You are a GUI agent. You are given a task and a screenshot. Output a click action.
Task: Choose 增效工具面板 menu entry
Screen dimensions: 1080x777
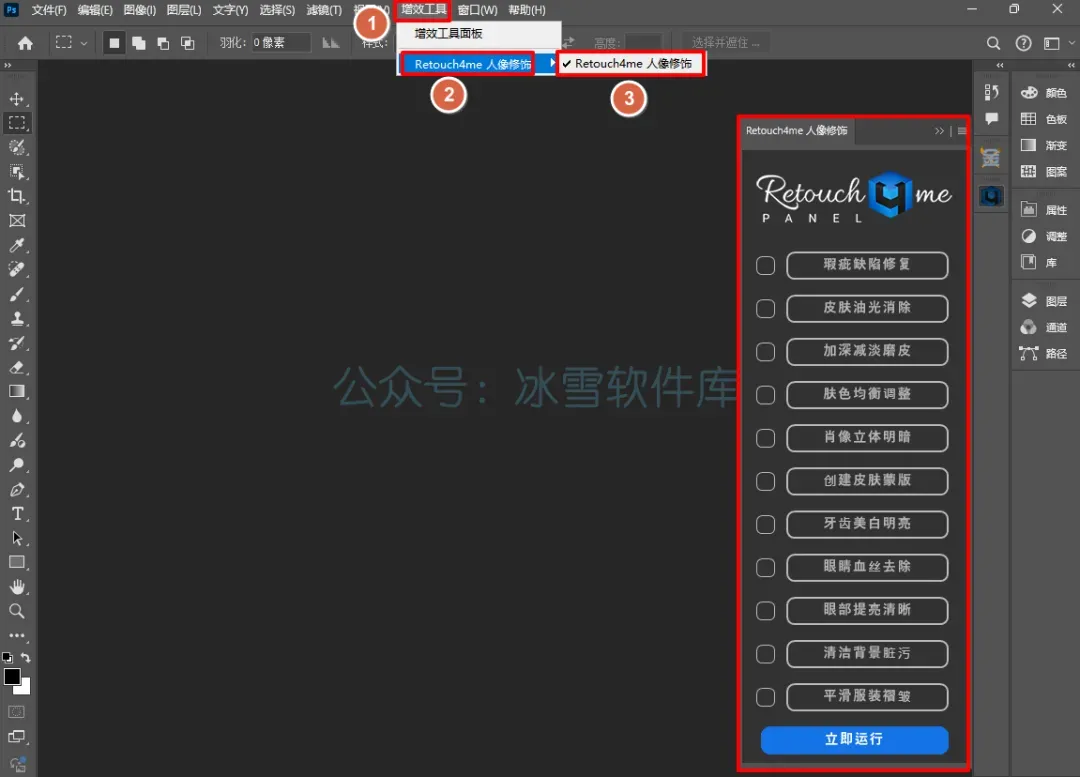click(x=479, y=34)
